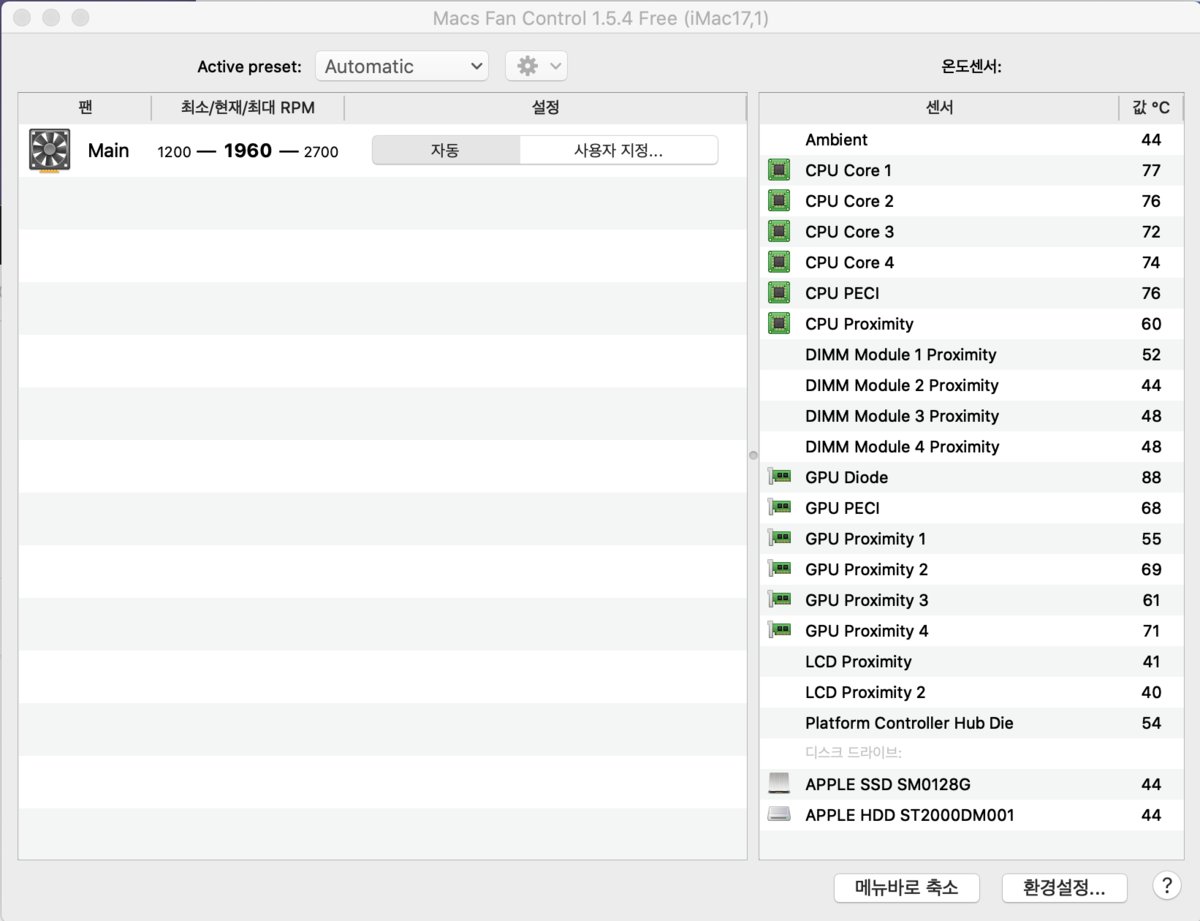The height and width of the screenshot is (921, 1200).
Task: Click the CPU PECI chip icon
Action: click(x=779, y=293)
